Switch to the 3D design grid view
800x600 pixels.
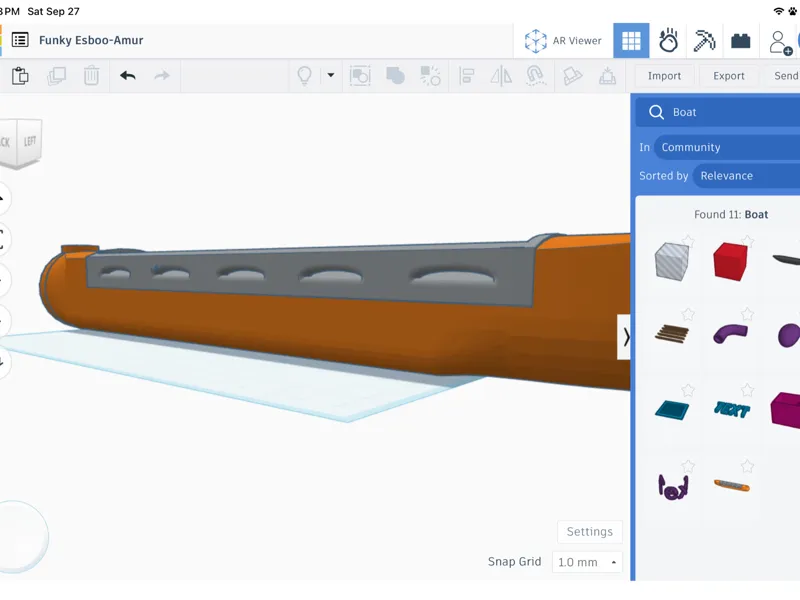(x=631, y=40)
